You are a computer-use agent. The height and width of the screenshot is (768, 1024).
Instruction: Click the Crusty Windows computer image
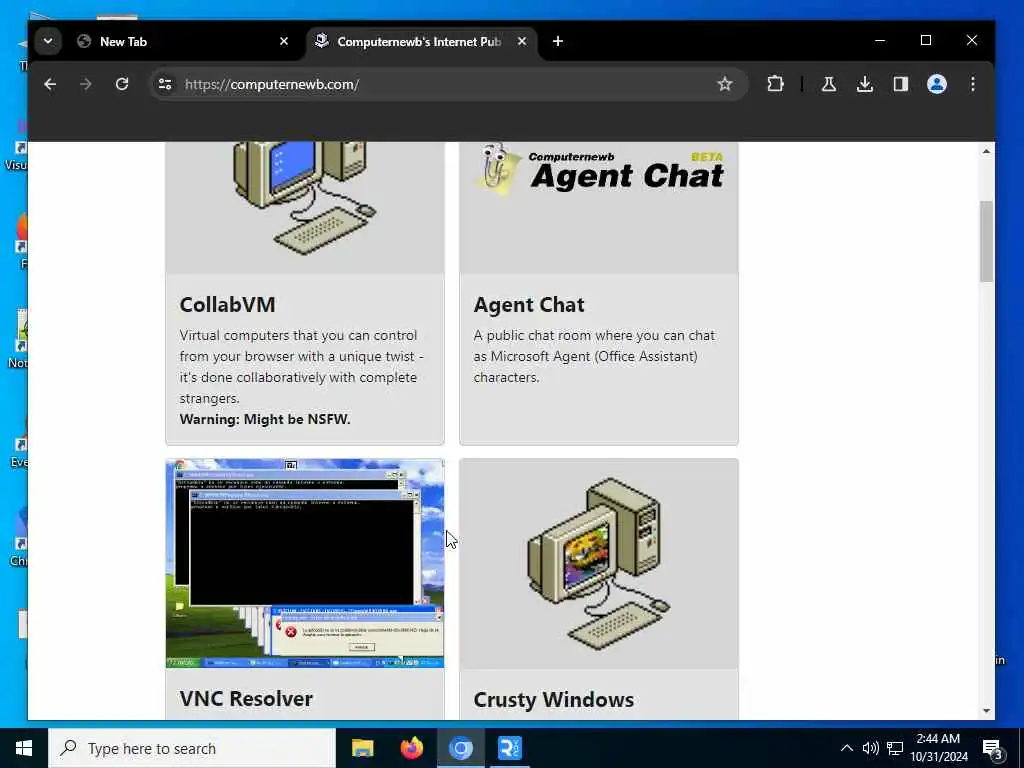(x=599, y=564)
